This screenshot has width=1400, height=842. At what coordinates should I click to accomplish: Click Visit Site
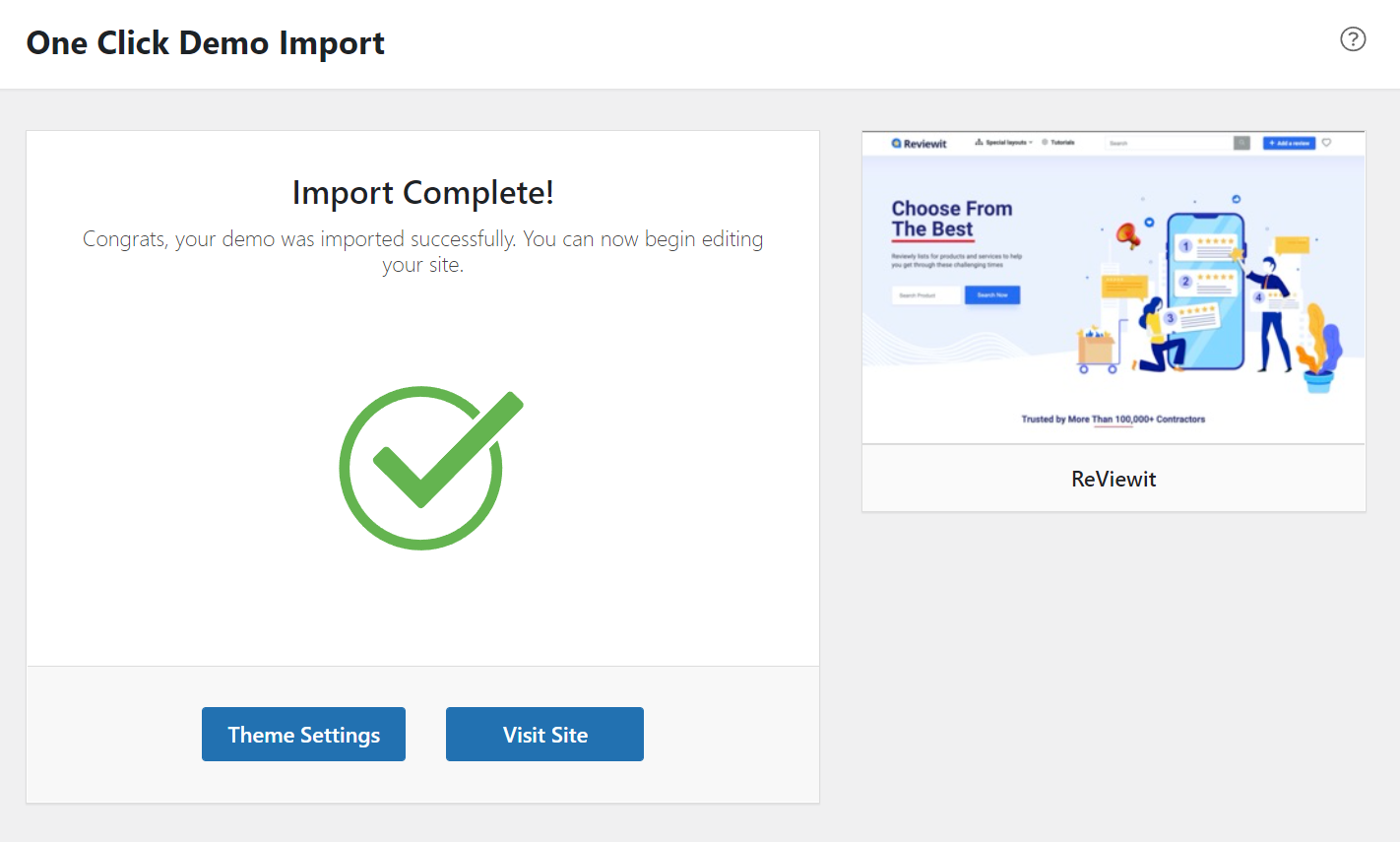[544, 734]
